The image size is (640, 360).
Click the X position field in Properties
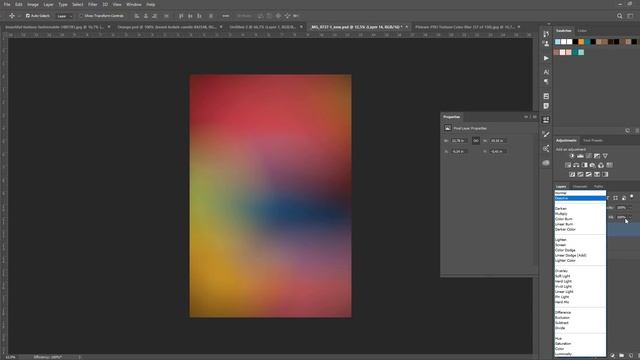[459, 151]
